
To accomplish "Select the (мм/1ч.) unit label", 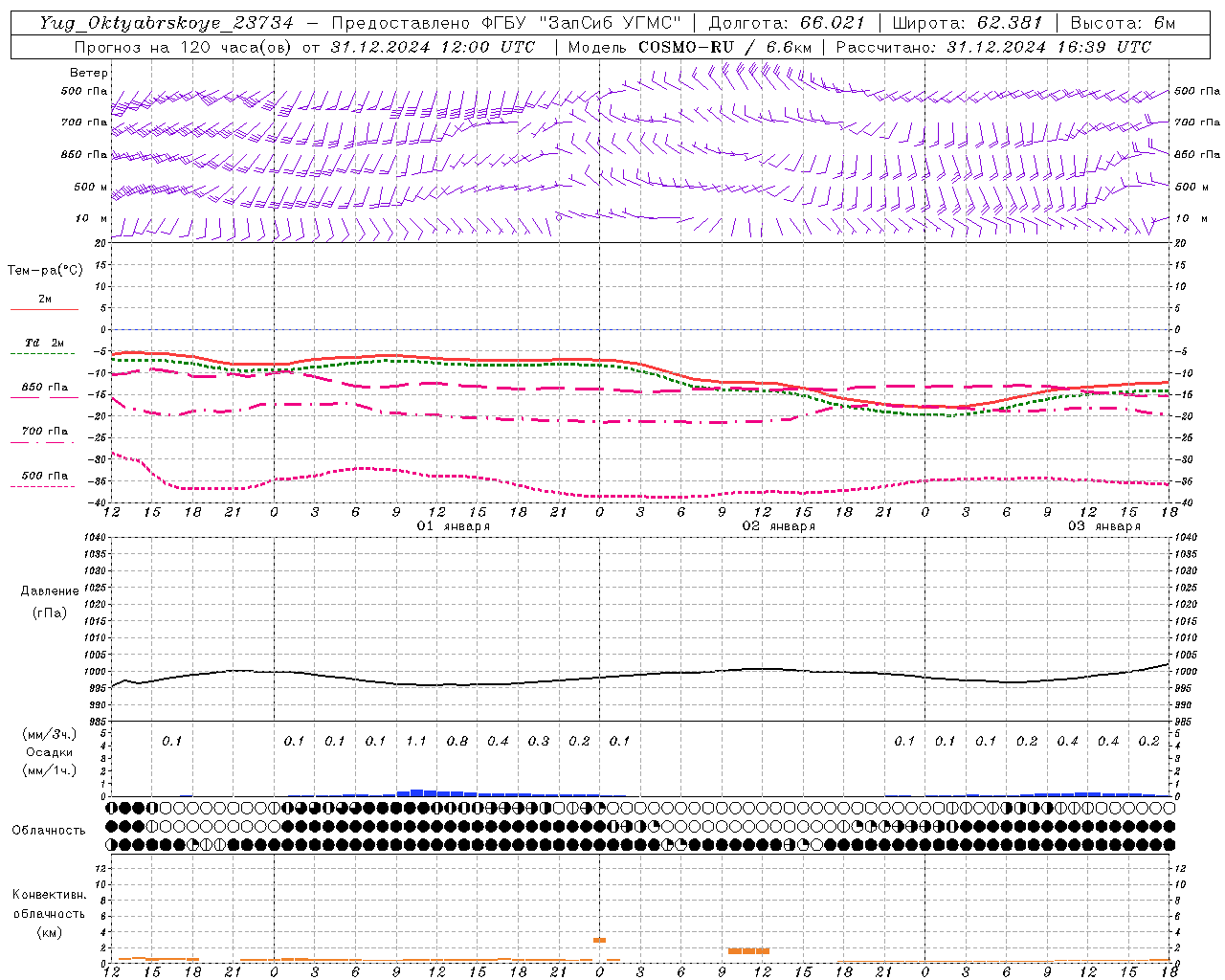I will 50,770.
